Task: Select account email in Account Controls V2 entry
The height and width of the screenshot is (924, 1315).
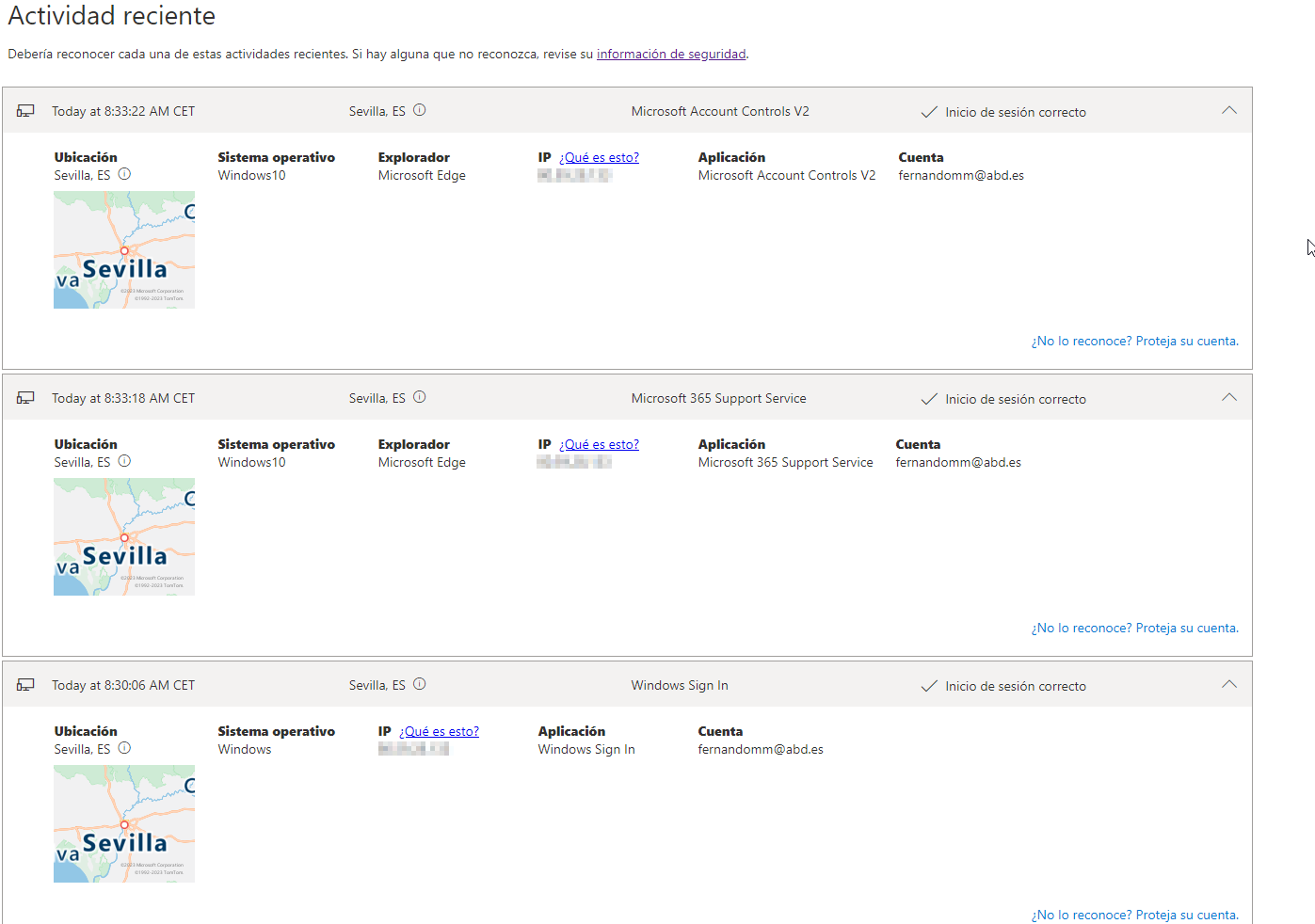Action: coord(961,175)
